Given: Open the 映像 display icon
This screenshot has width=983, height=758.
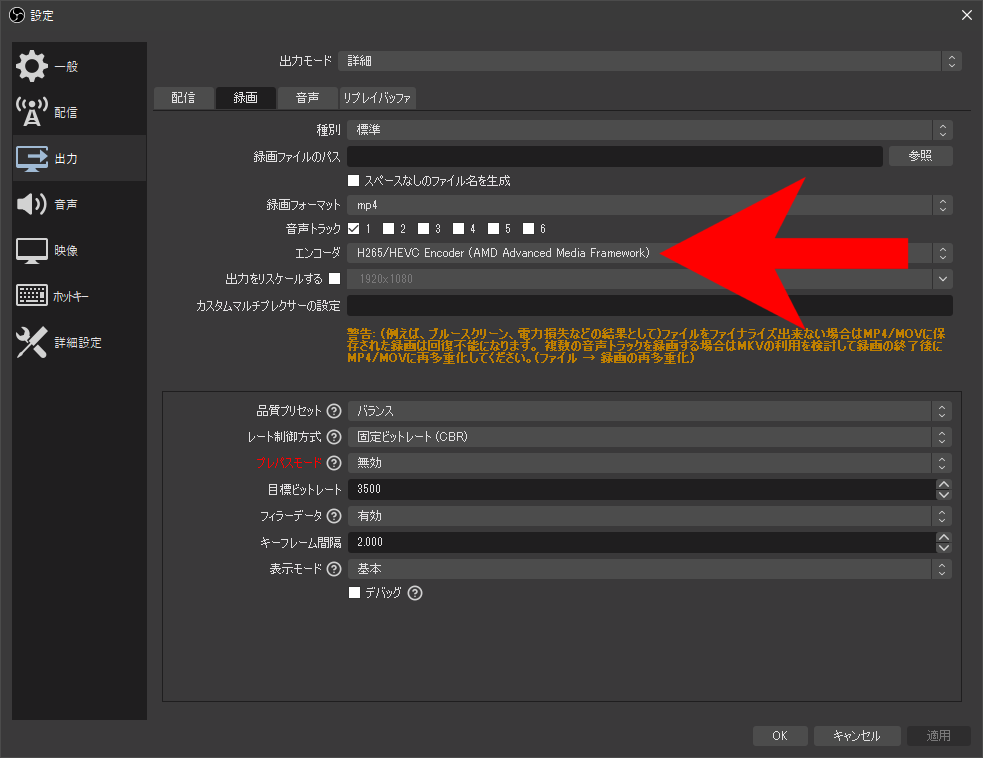Looking at the screenshot, I should [x=31, y=250].
